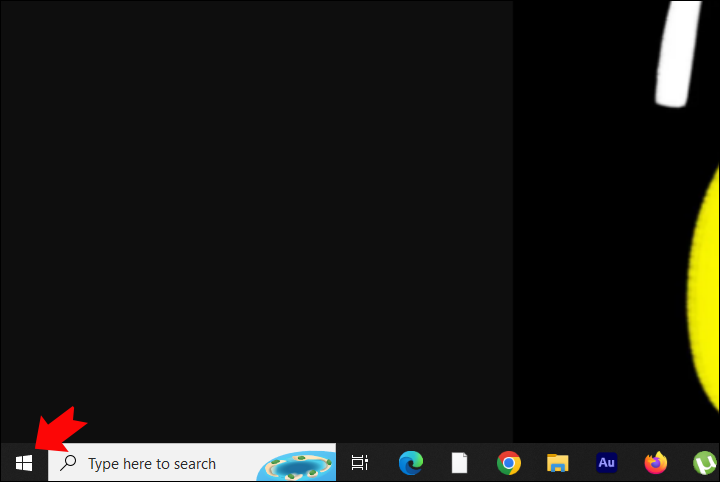Open File Explorer from the taskbar
The width and height of the screenshot is (720, 482).
tap(557, 463)
